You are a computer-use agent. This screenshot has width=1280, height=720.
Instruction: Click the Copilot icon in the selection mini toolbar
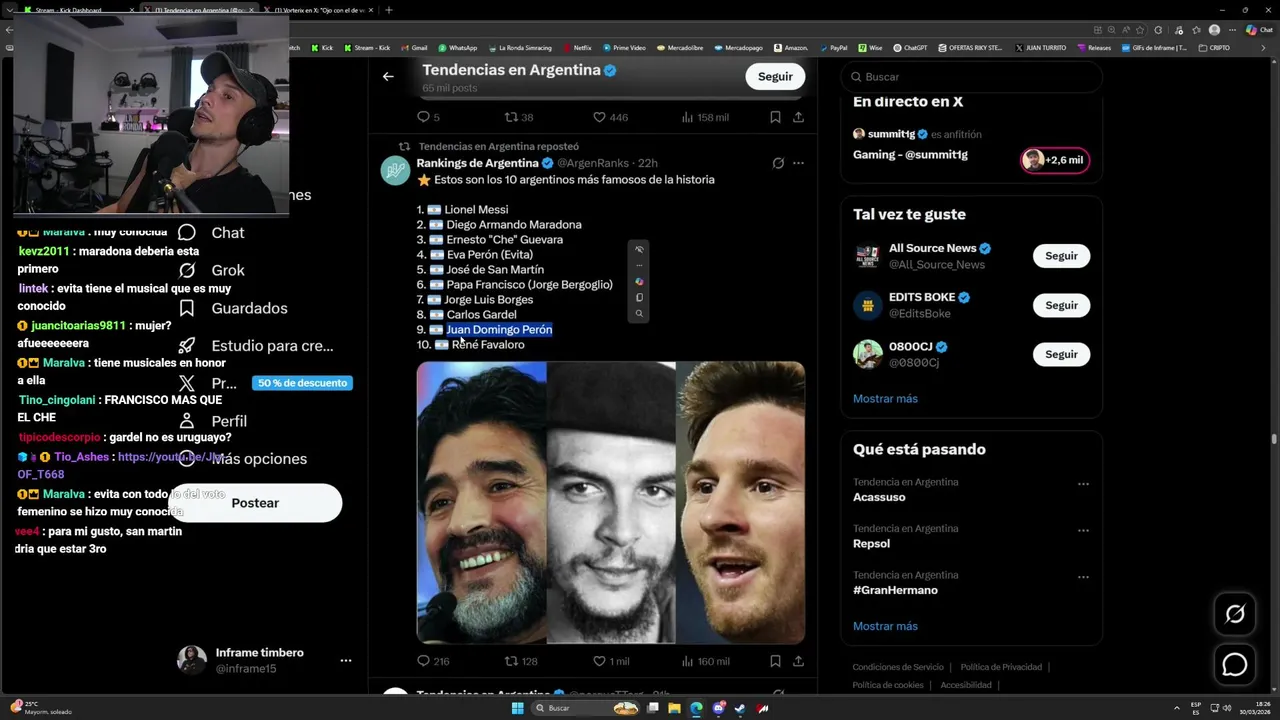click(639, 282)
